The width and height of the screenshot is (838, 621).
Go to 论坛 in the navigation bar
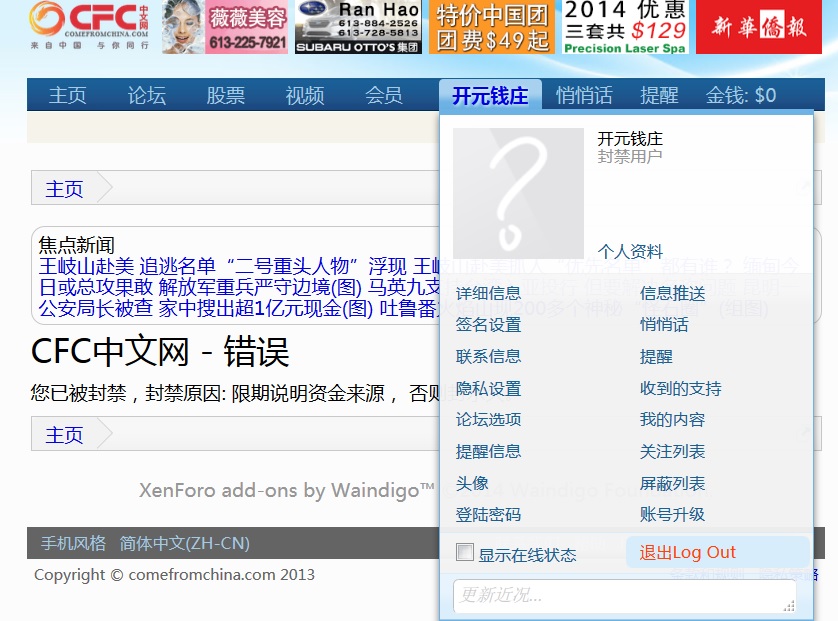[147, 95]
